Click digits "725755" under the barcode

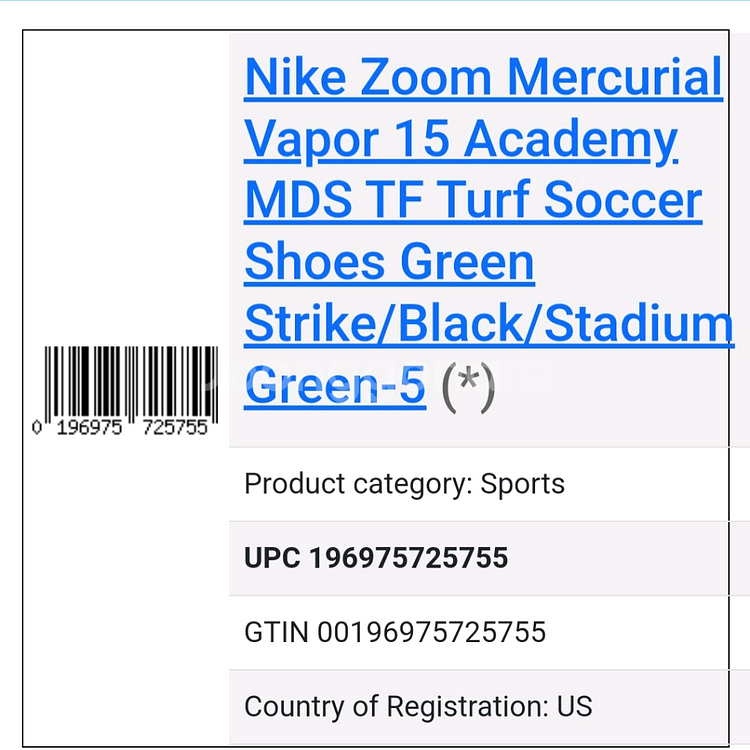tap(176, 427)
